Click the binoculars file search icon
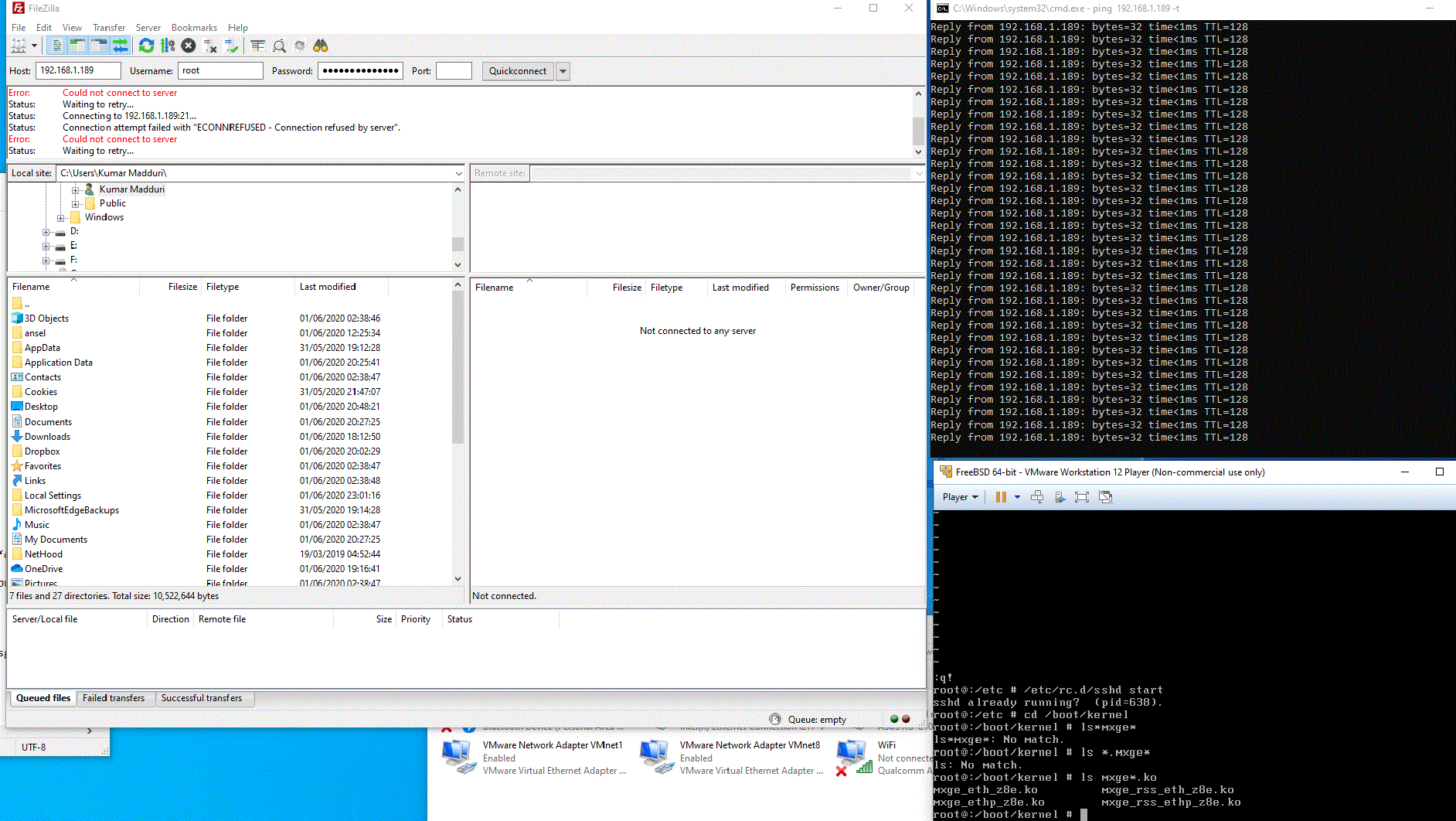 point(321,46)
